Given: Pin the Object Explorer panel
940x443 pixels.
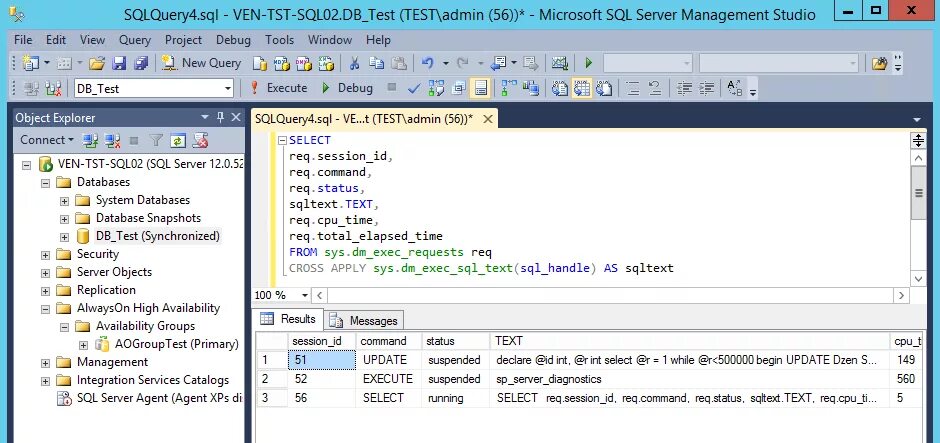Looking at the screenshot, I should point(220,117).
